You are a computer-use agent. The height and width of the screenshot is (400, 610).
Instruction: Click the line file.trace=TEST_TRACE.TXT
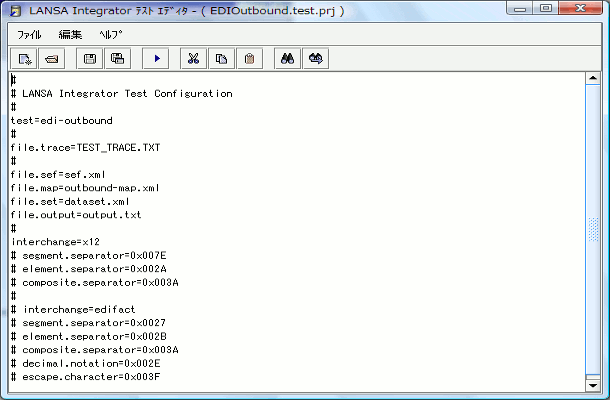point(85,147)
